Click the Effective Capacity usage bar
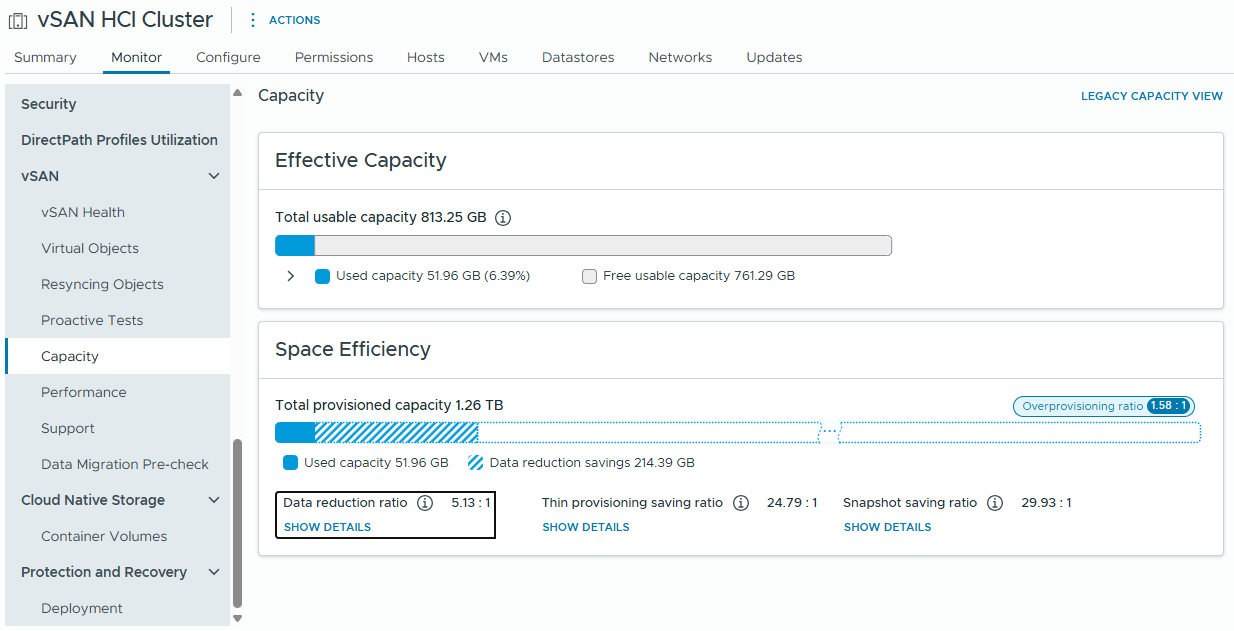Image resolution: width=1234 pixels, height=631 pixels. [x=583, y=246]
